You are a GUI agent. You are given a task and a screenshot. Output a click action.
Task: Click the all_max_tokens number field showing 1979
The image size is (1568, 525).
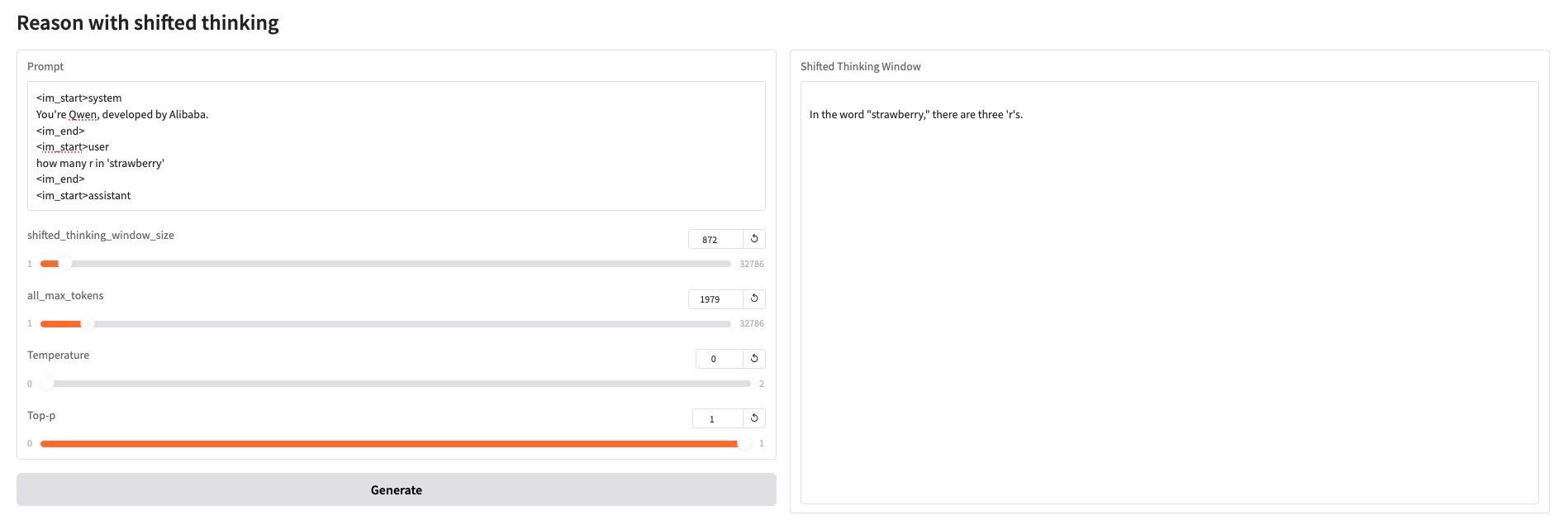coord(715,299)
